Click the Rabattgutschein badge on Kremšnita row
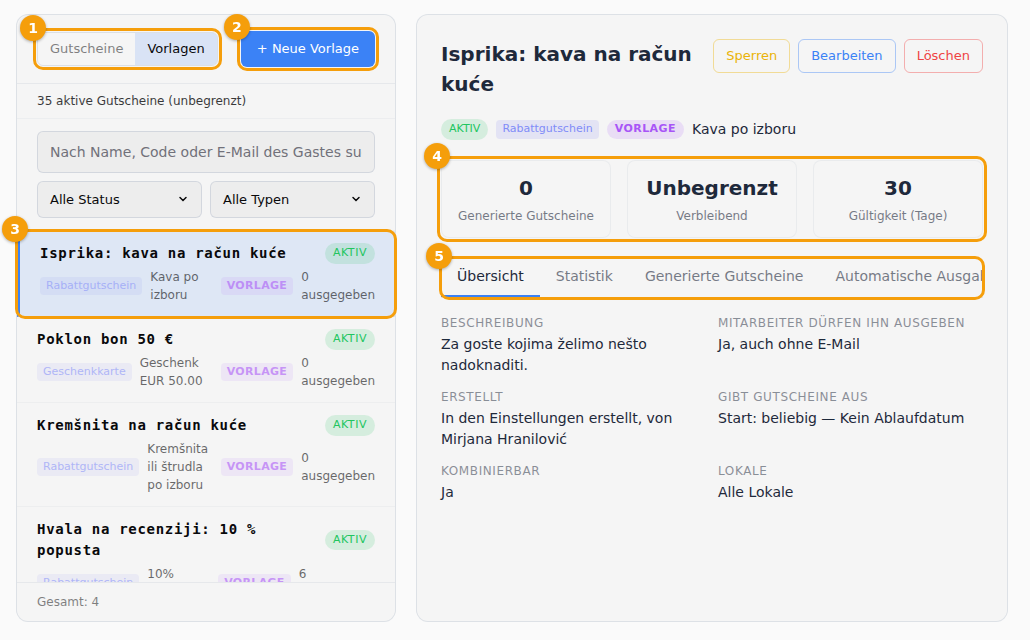The image size is (1030, 640). click(88, 467)
